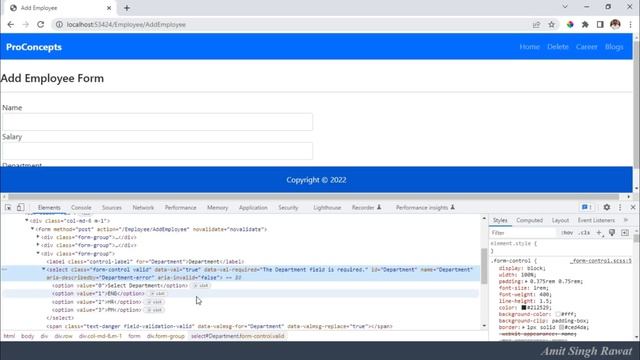Open the tab search chevron
640x360 pixels.
[x=565, y=7]
